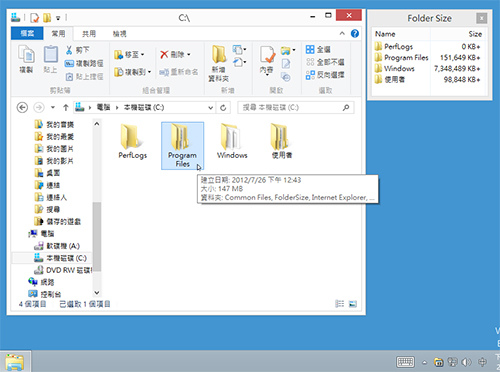Click the Copy (複製) icon in the ribbon
Image resolution: width=500 pixels, height=372 pixels.
tap(26, 54)
